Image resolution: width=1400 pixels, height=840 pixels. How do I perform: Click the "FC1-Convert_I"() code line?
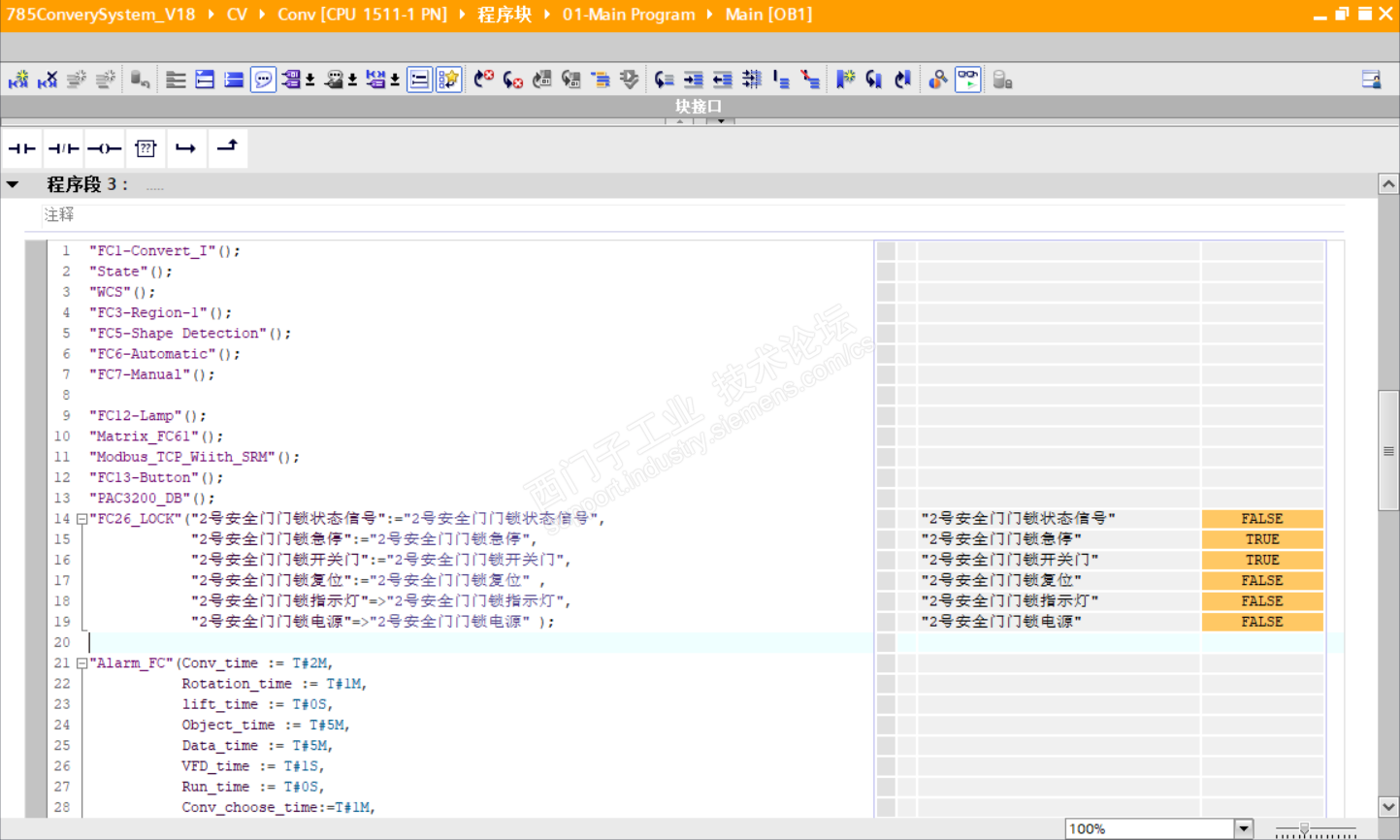click(165, 251)
